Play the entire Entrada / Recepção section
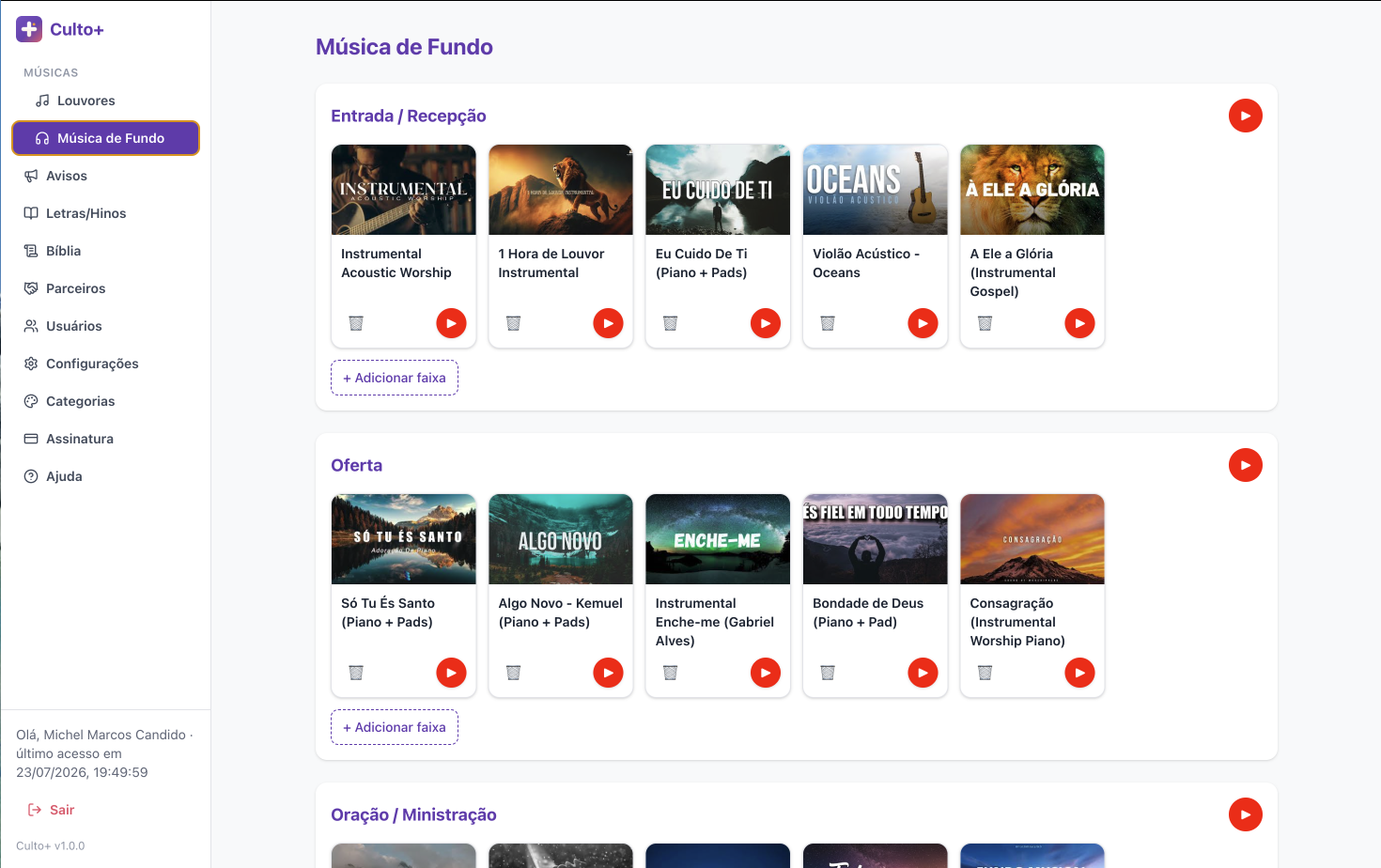The image size is (1381, 868). click(x=1245, y=116)
